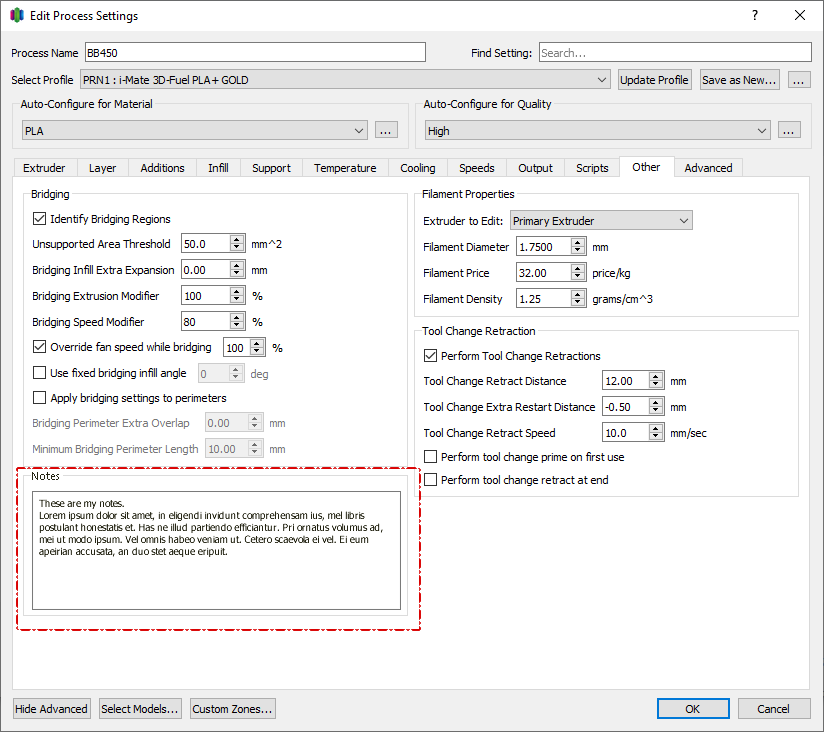Switch to the Advanced tab
Image resolution: width=824 pixels, height=732 pixels.
pyautogui.click(x=708, y=168)
